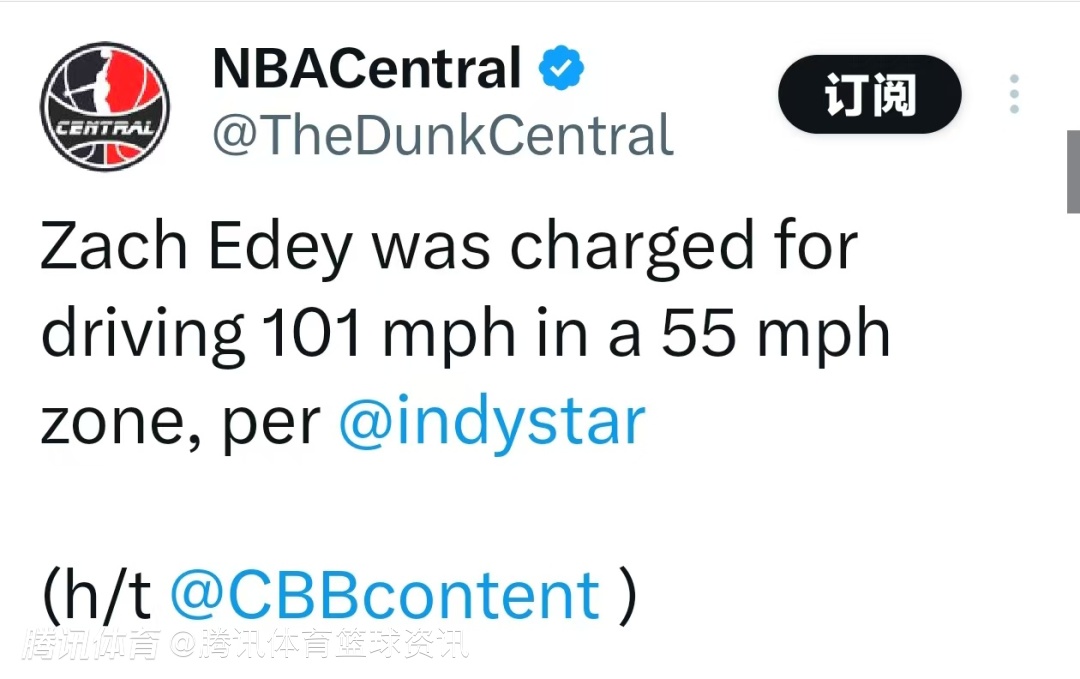1080x679 pixels.
Task: Click the 101 mph text in the tweet
Action: pyautogui.click(x=389, y=335)
